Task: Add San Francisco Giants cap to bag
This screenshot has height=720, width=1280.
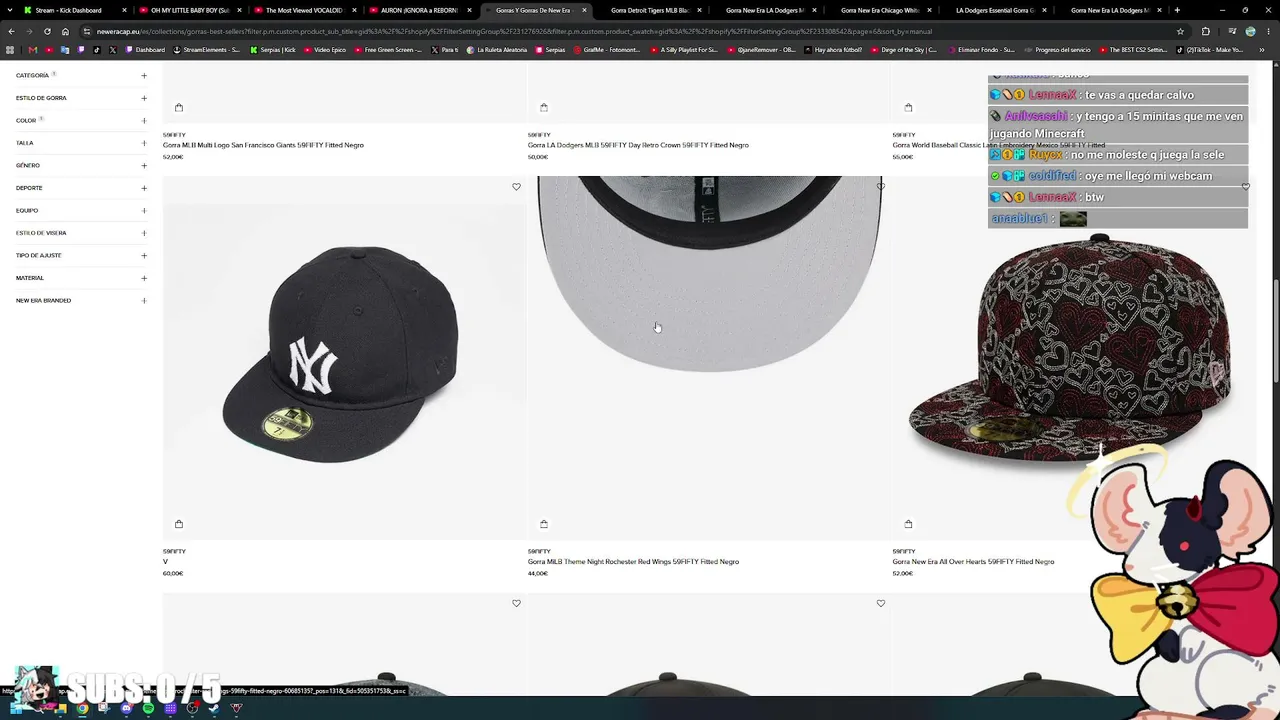Action: (179, 107)
